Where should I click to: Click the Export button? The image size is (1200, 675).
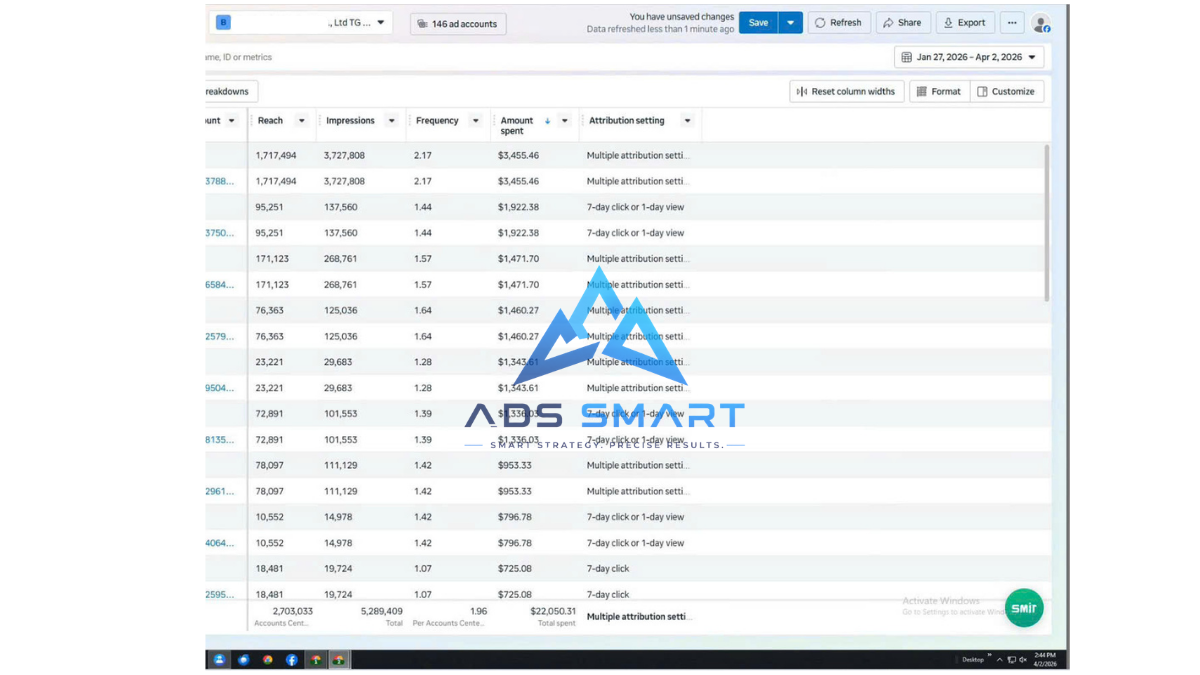pos(964,23)
